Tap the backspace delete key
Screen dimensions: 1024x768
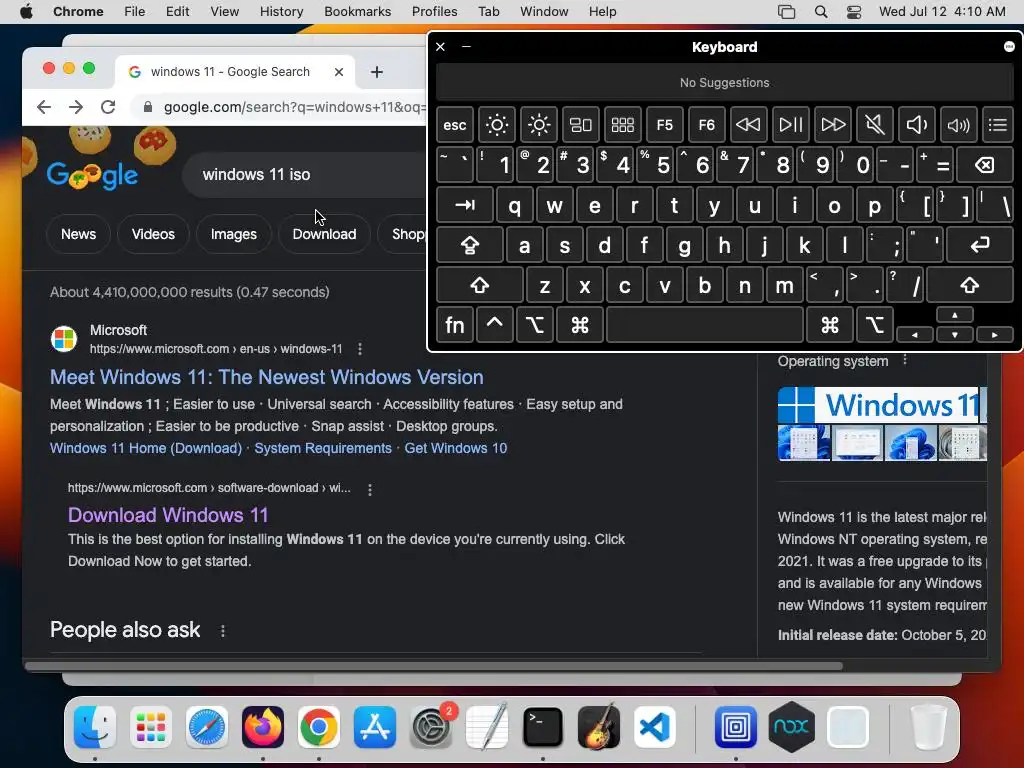(x=985, y=165)
